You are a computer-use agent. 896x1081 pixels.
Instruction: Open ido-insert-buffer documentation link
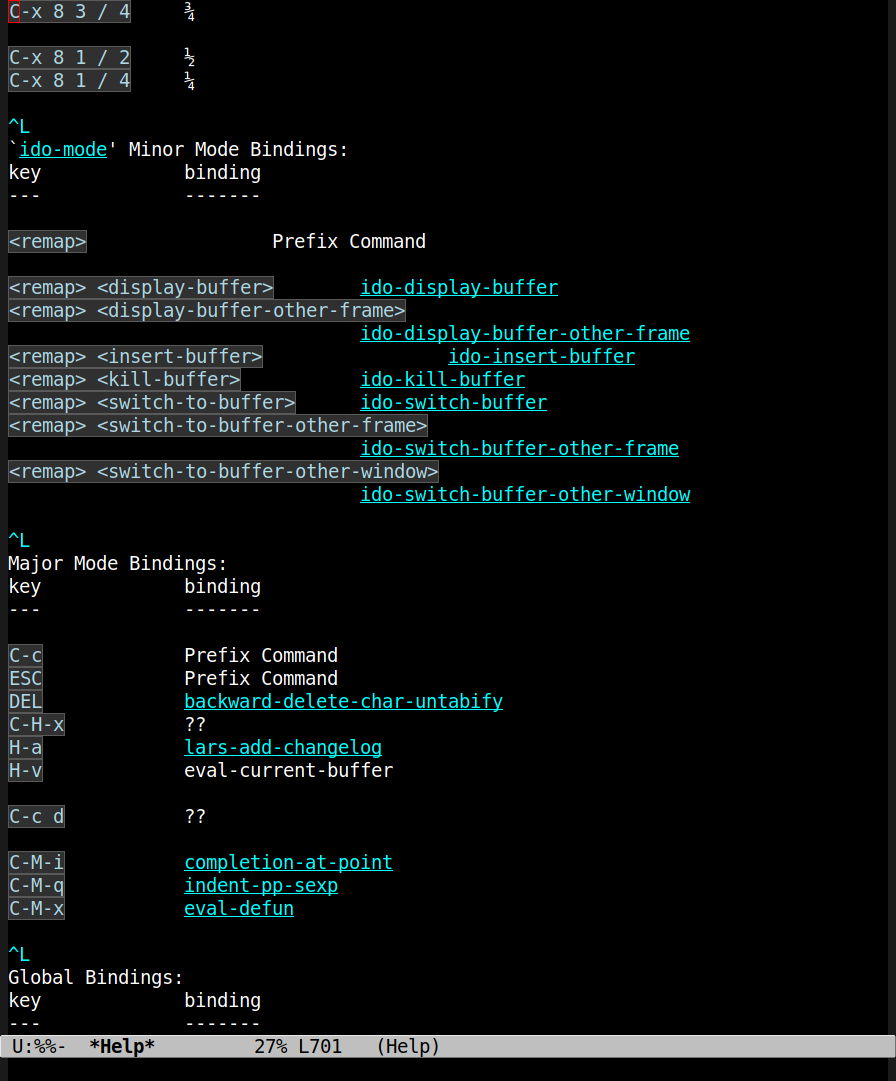[542, 356]
